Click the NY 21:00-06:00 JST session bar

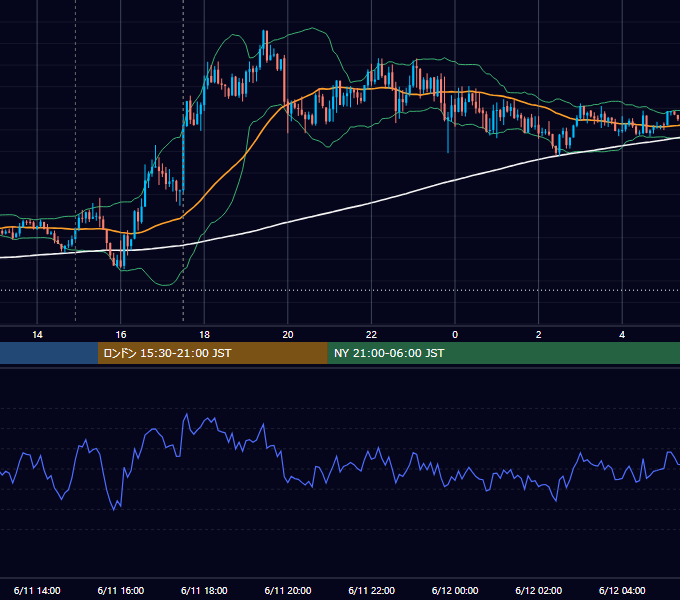click(x=503, y=353)
